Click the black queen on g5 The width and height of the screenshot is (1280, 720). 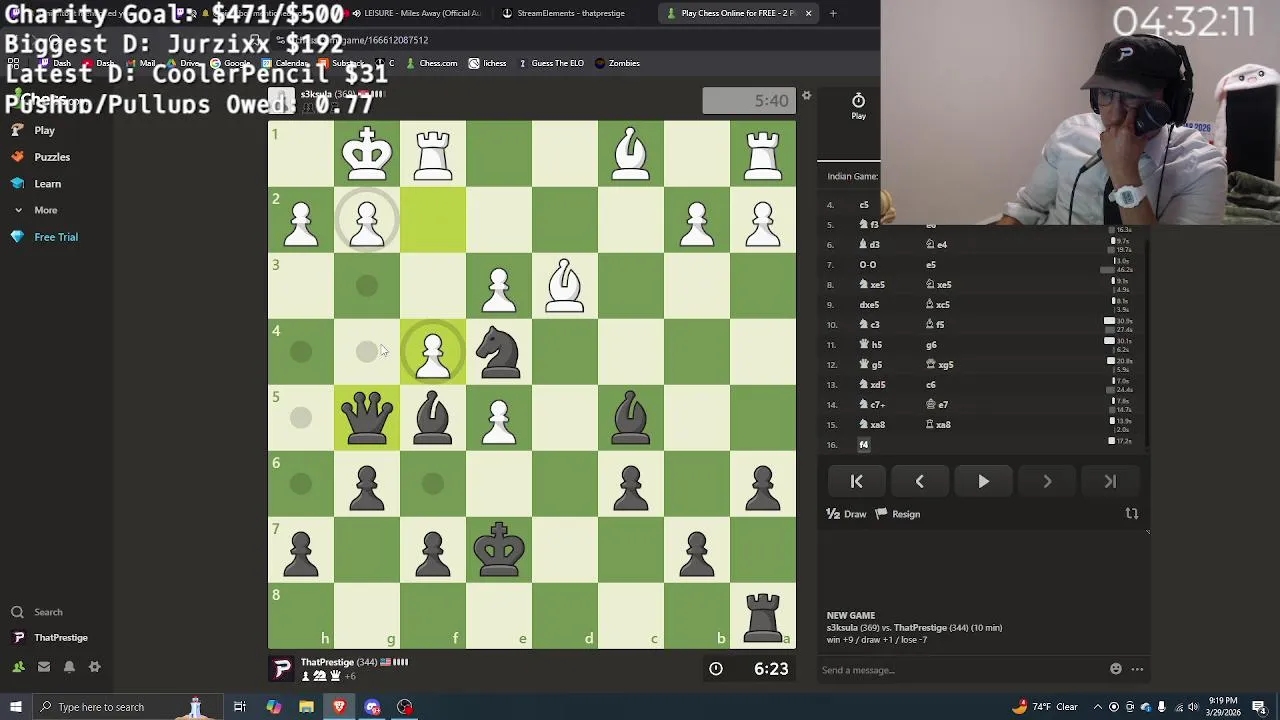[367, 417]
